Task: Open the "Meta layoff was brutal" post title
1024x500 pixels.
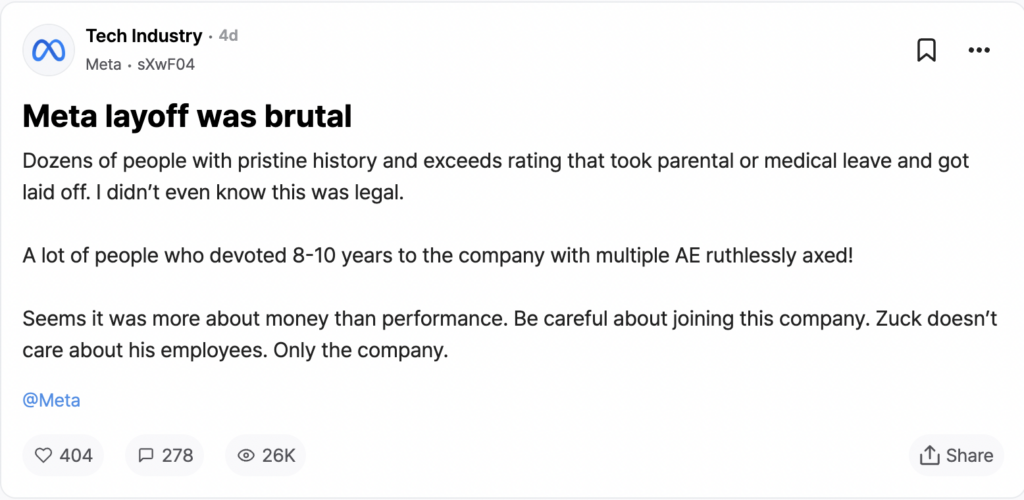Action: click(187, 117)
